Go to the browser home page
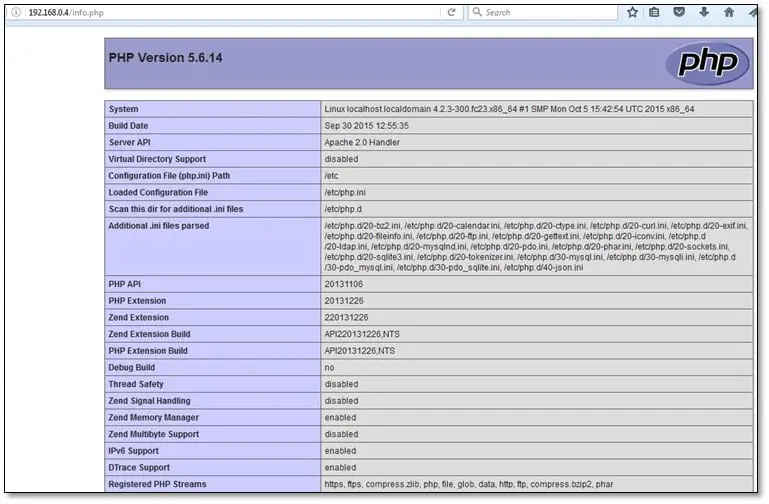 click(729, 12)
